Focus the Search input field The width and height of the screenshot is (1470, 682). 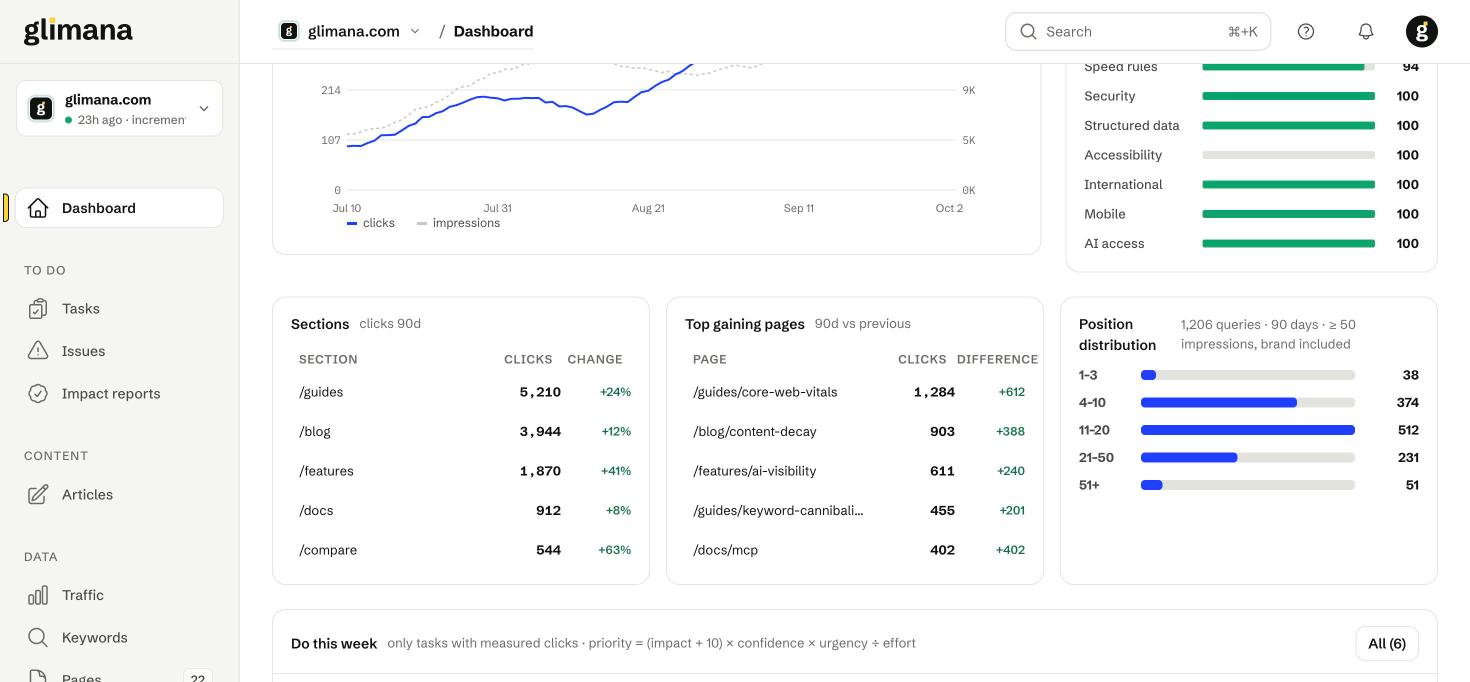pyautogui.click(x=1138, y=32)
